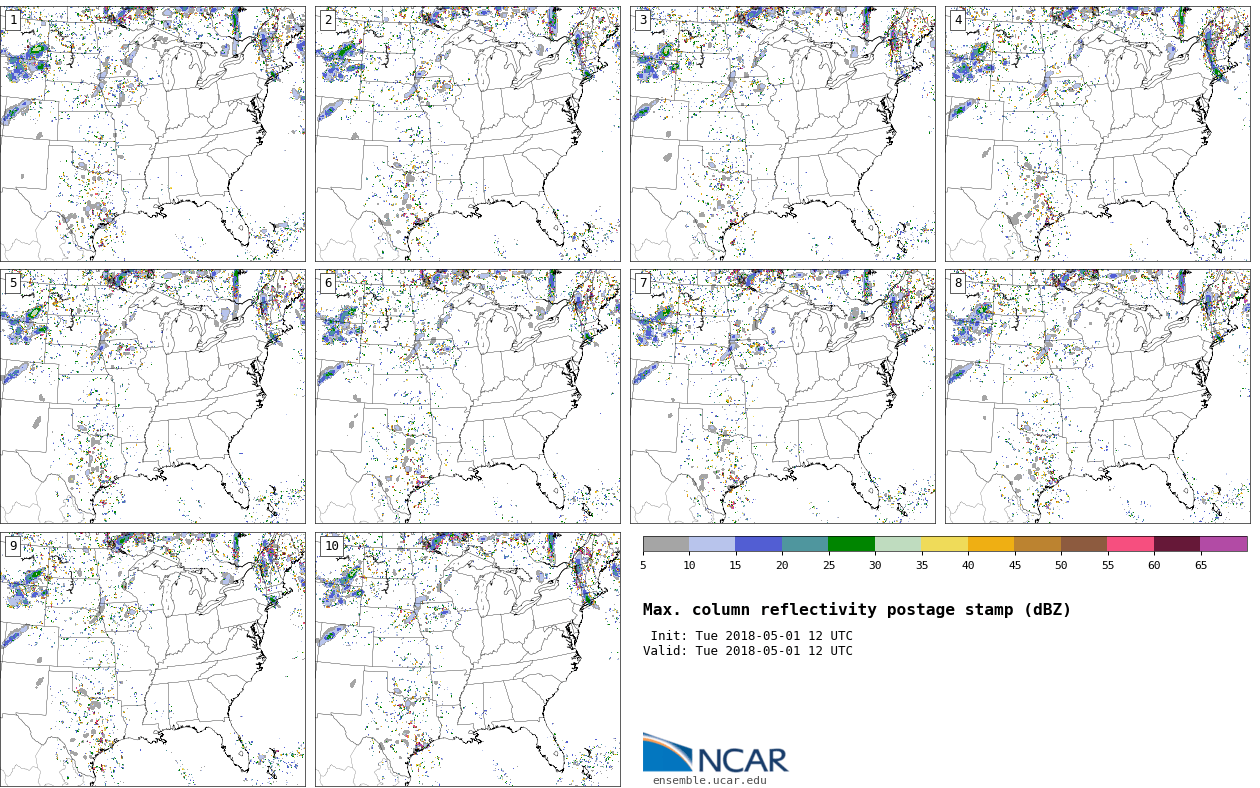The width and height of the screenshot is (1260, 788).
Task: Open ensemble member 2 map panel
Action: pos(468,134)
